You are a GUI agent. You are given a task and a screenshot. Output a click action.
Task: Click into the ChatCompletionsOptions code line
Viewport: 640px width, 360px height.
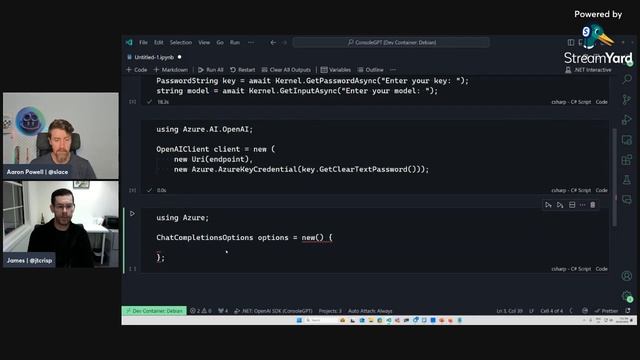point(244,238)
